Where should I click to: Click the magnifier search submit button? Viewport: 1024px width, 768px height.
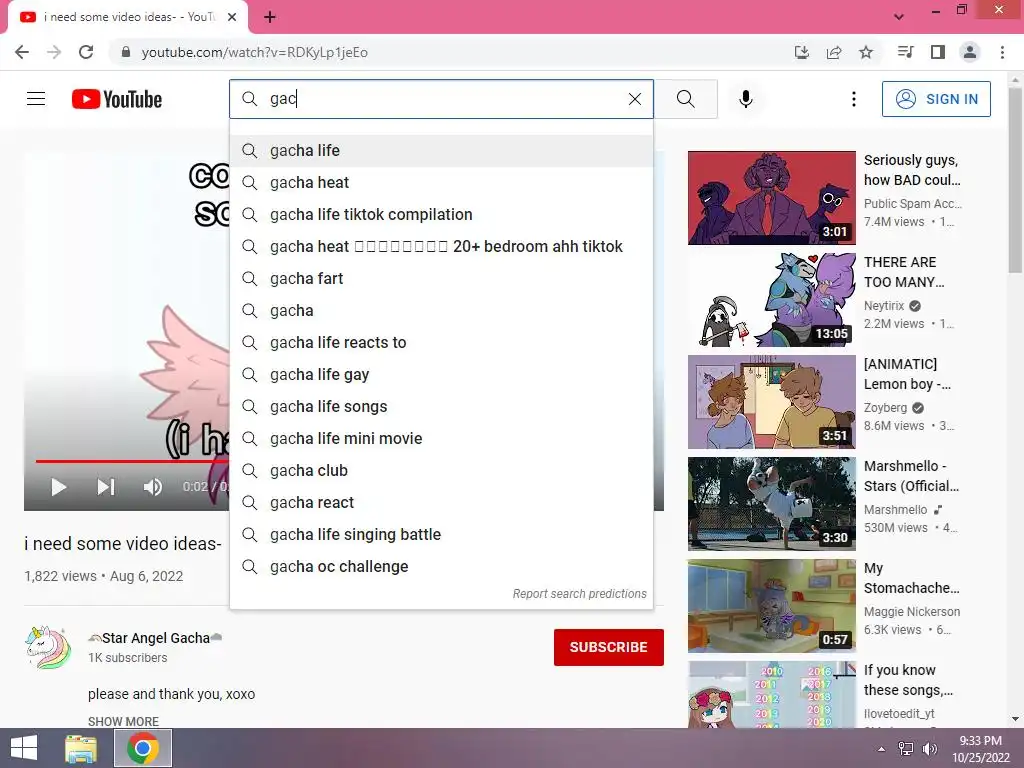686,99
